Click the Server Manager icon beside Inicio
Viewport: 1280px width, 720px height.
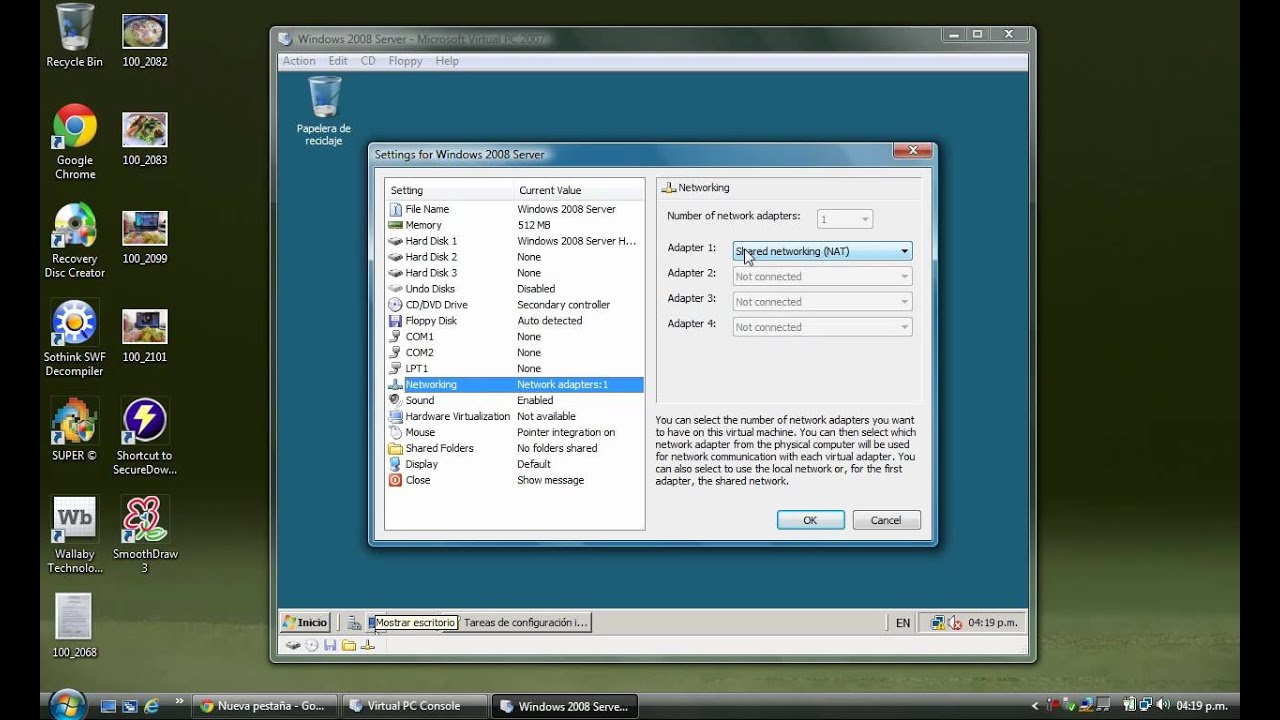(354, 622)
